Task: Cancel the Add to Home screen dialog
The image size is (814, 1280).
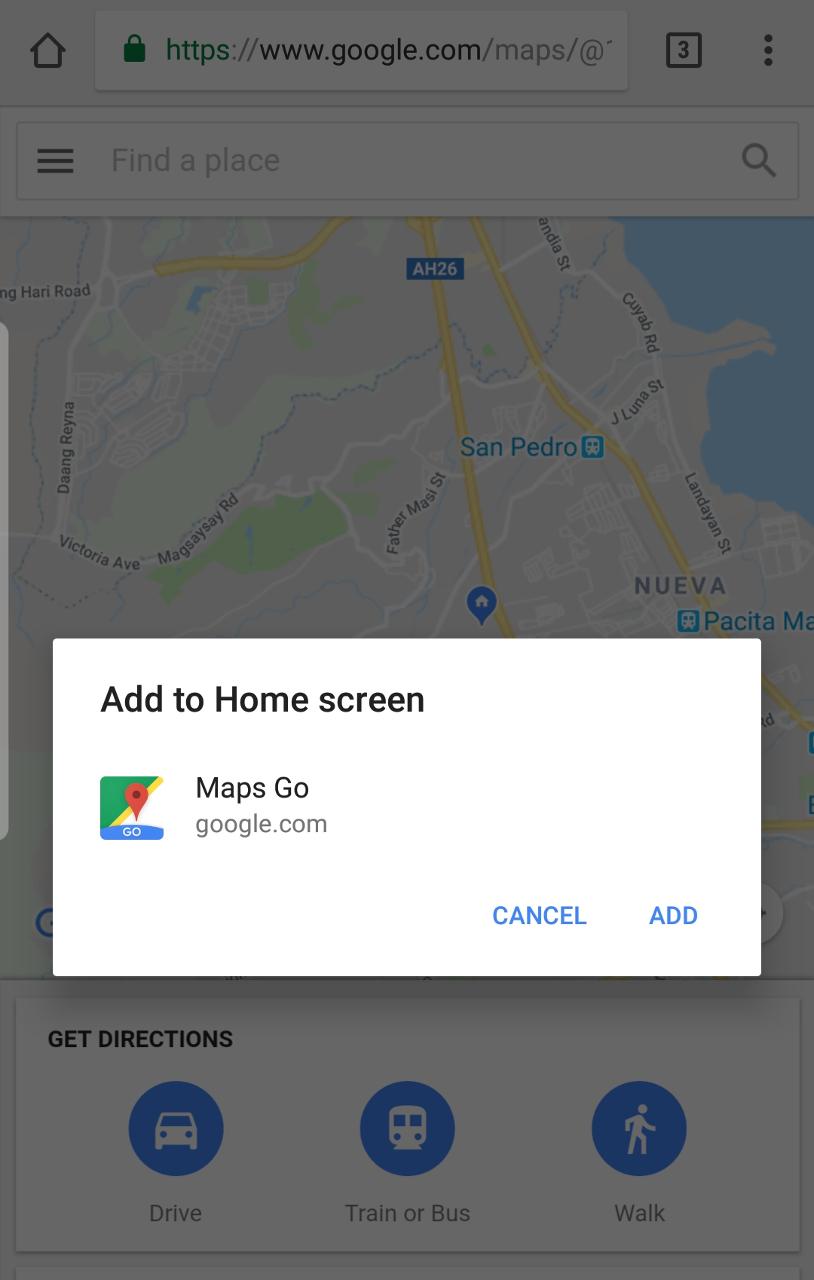Action: 539,915
